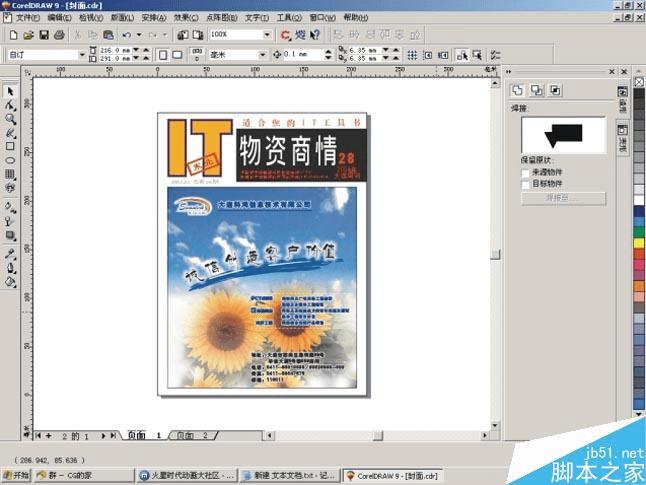Click the Open file folder icon
646x485 pixels.
coord(28,35)
